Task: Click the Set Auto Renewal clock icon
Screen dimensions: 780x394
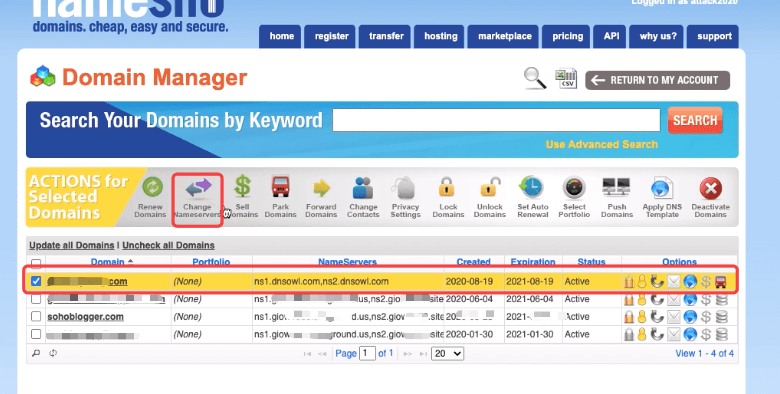Action: pyautogui.click(x=531, y=188)
